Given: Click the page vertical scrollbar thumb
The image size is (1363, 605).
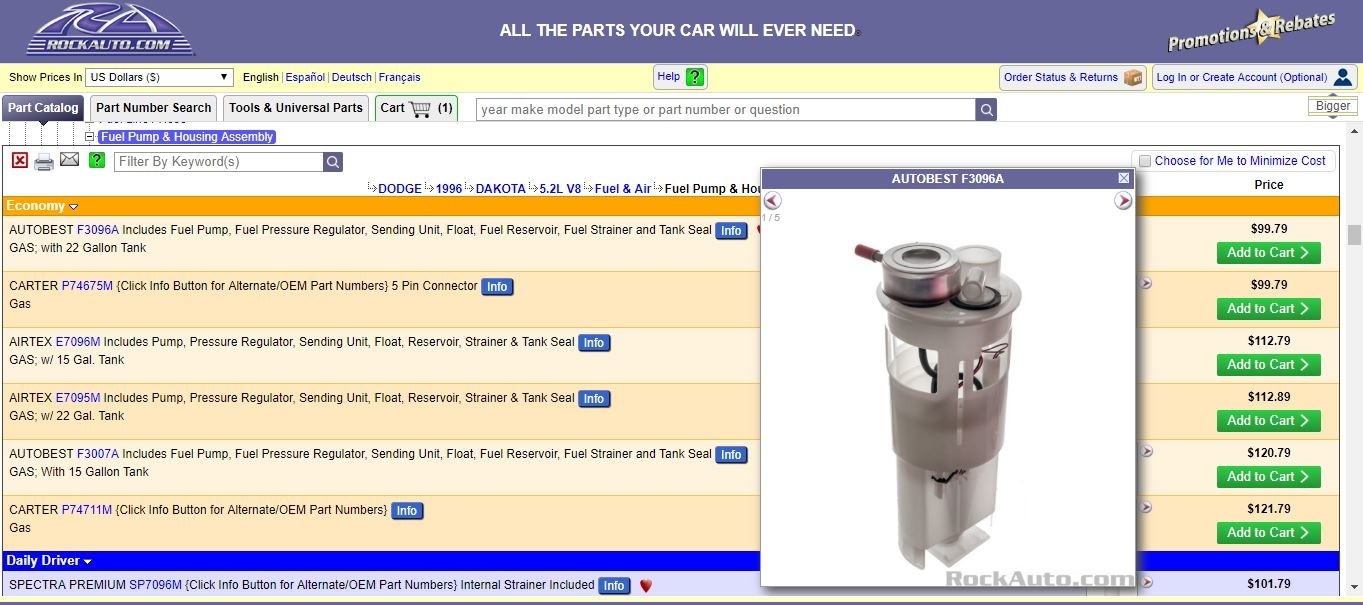Looking at the screenshot, I should point(1354,234).
